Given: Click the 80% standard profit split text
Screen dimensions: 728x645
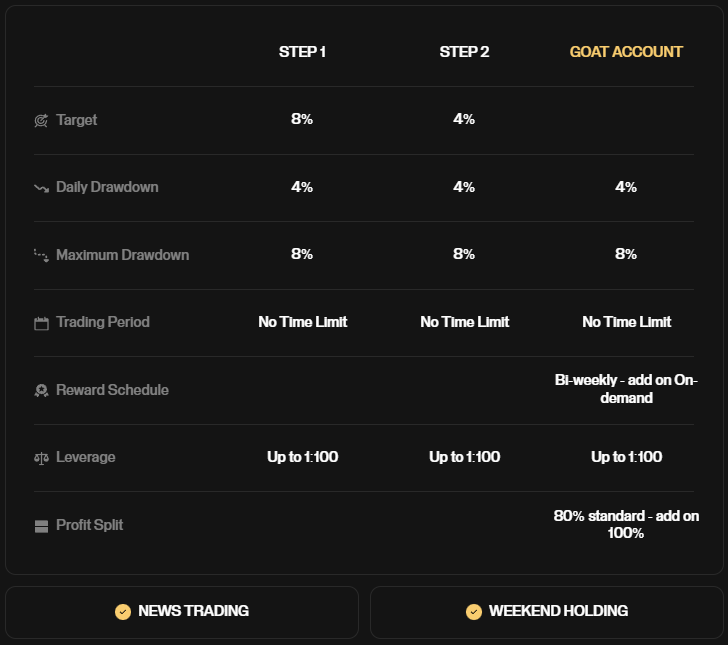Looking at the screenshot, I should (626, 524).
